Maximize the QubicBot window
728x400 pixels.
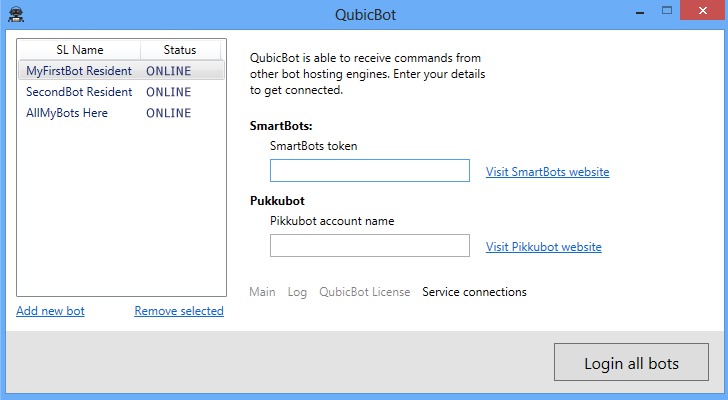click(667, 11)
